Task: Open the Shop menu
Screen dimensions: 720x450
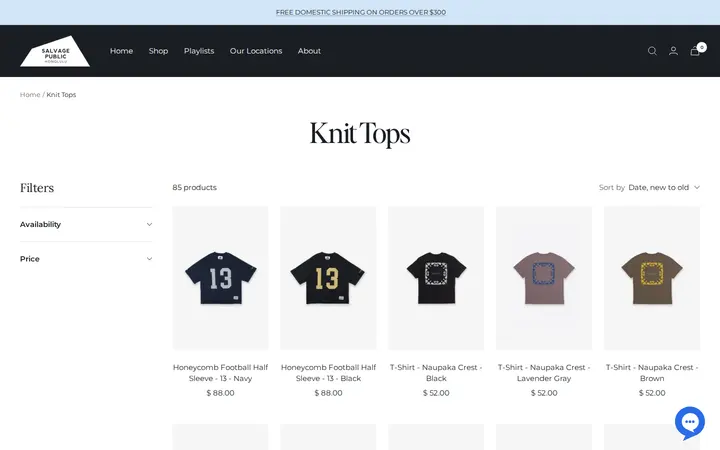Action: click(158, 51)
